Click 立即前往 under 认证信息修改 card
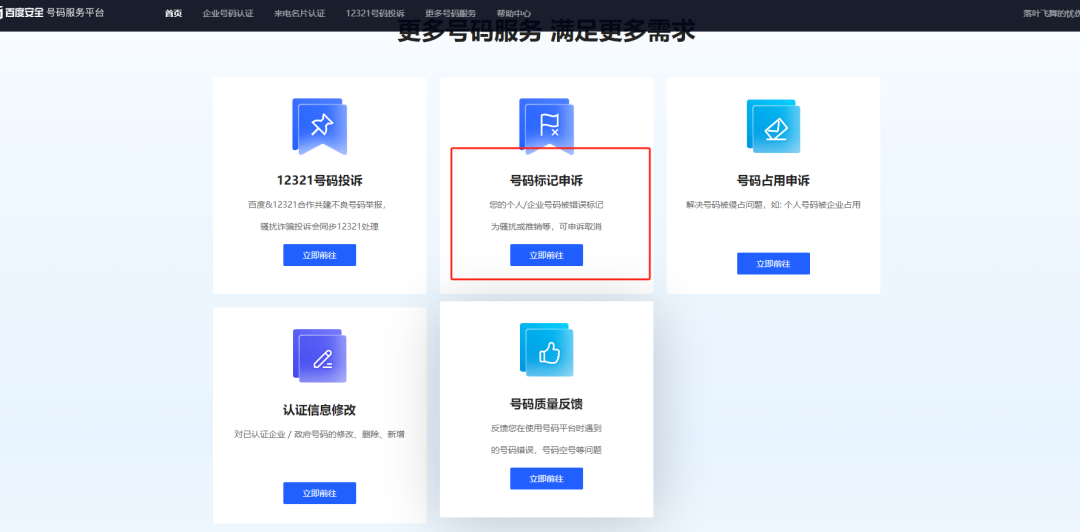 coord(320,493)
